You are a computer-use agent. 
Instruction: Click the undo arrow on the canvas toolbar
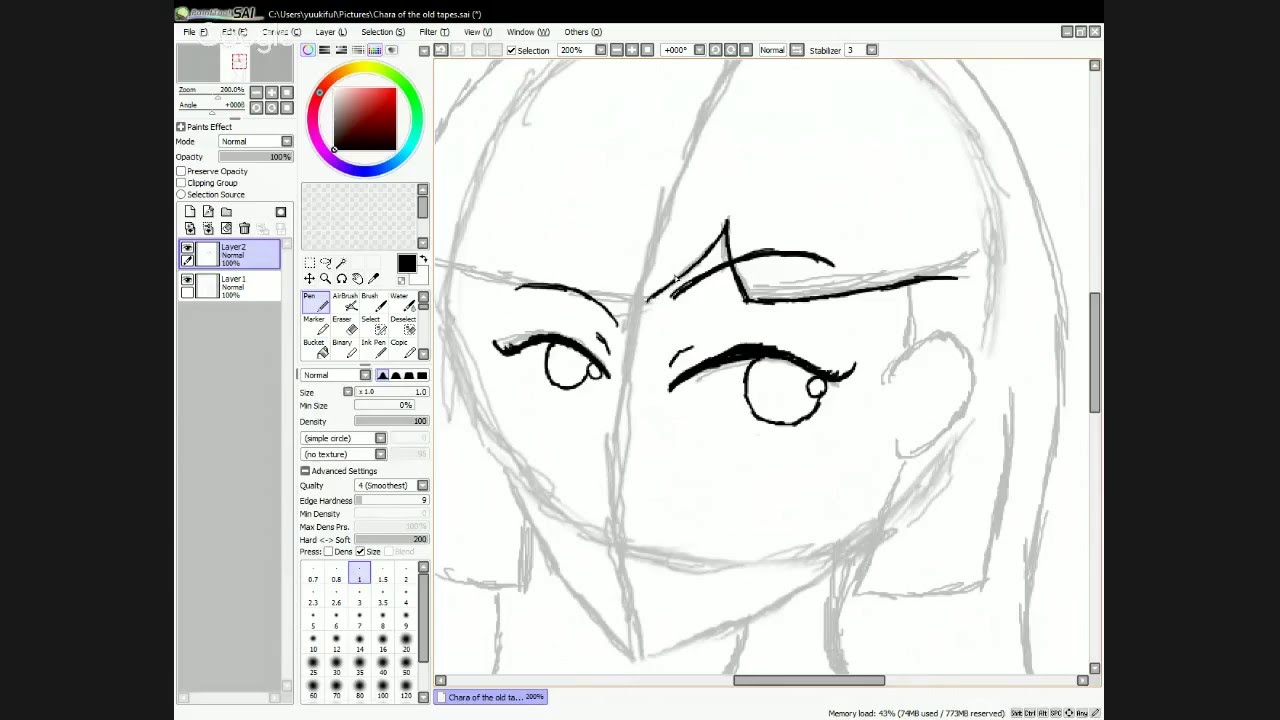(x=441, y=50)
